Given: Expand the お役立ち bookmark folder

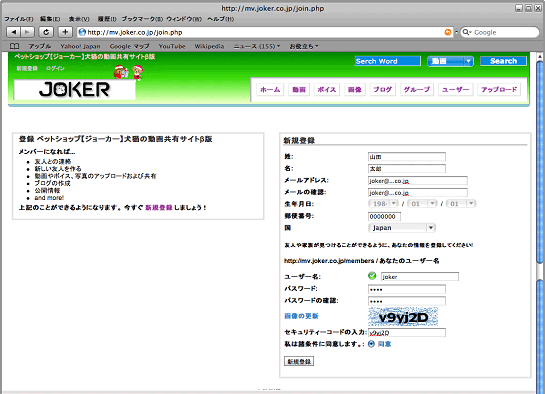Looking at the screenshot, I should point(303,46).
